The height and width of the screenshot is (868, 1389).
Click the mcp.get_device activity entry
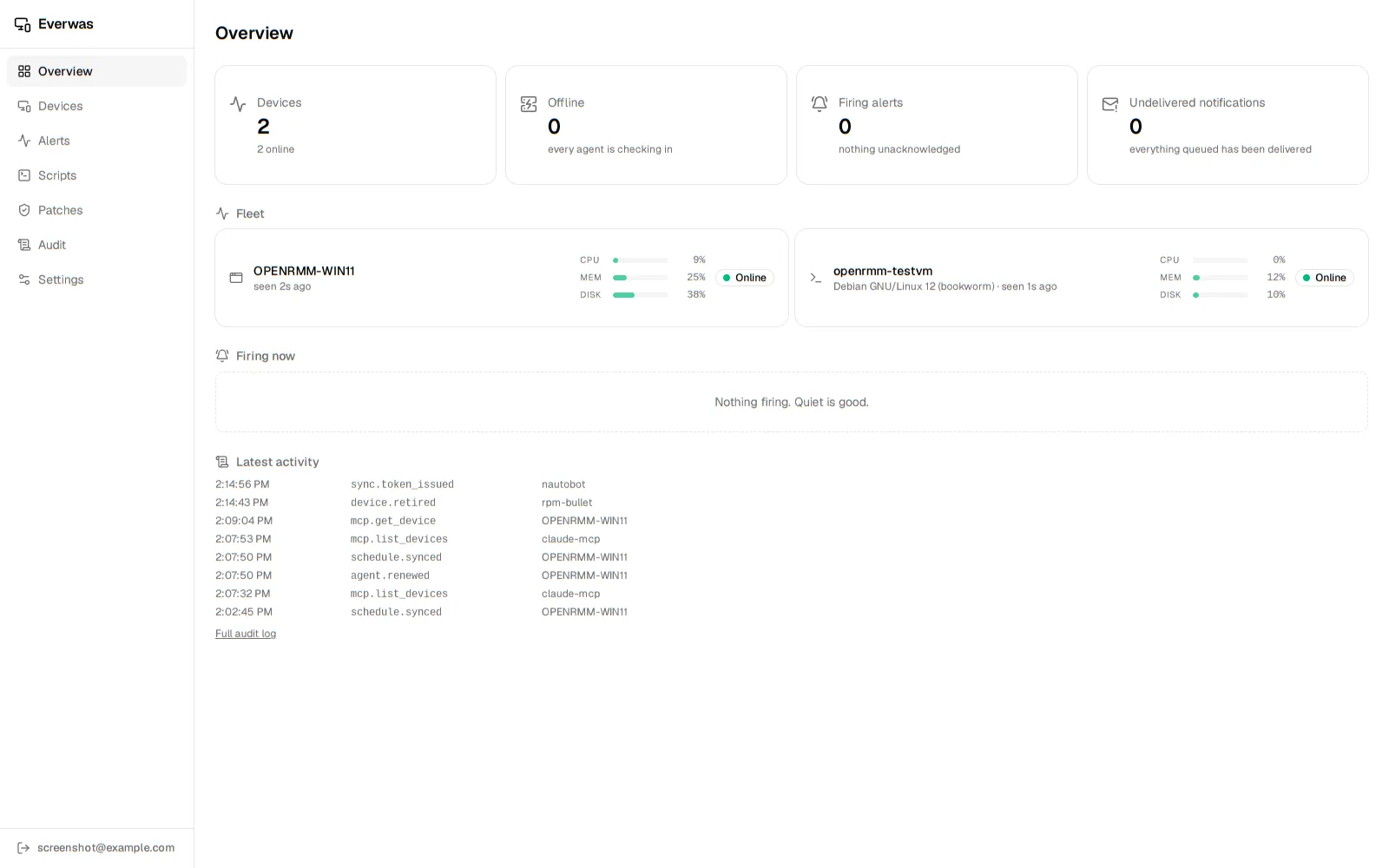coord(393,521)
